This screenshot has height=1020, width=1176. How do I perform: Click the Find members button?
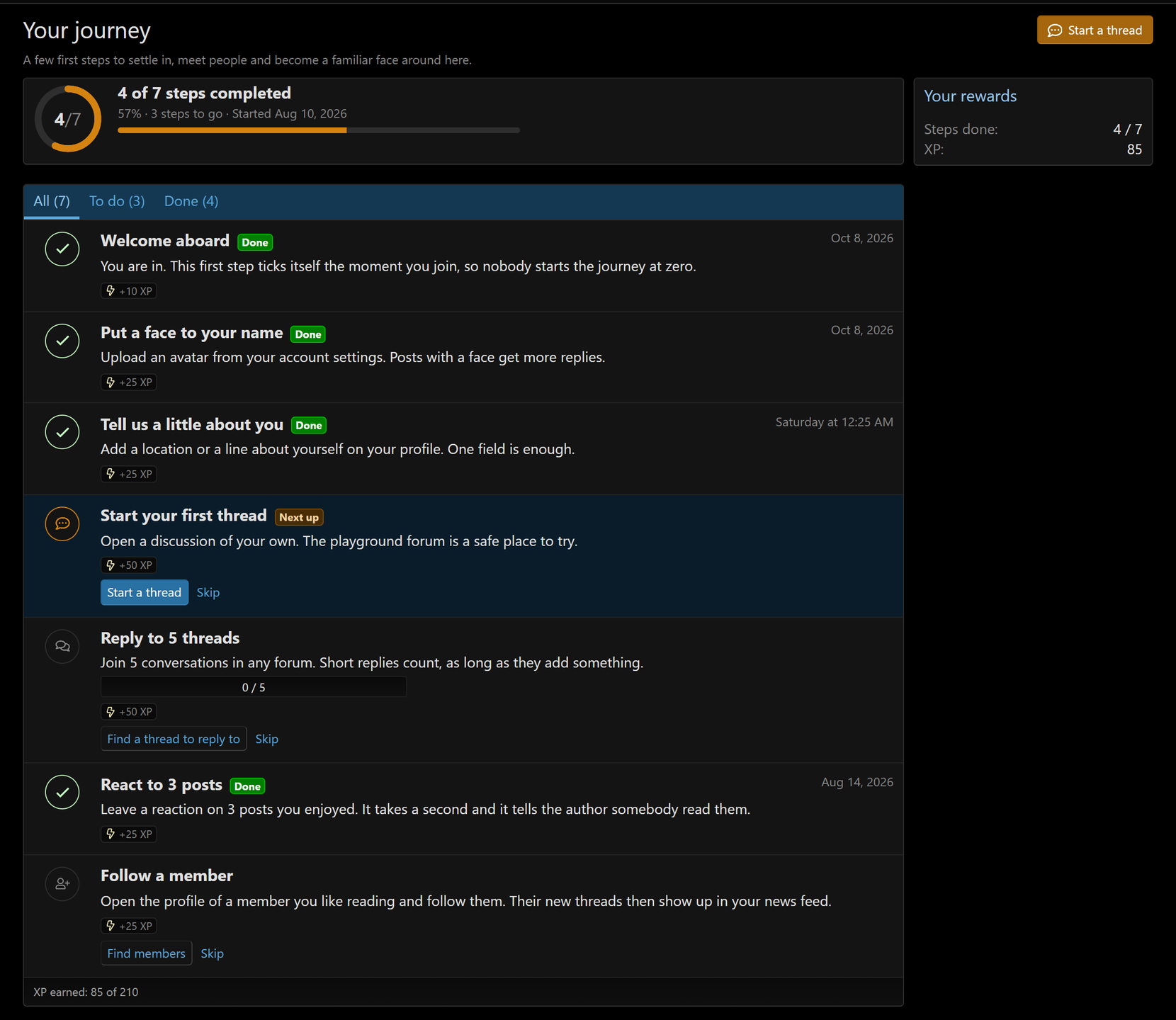coord(146,953)
